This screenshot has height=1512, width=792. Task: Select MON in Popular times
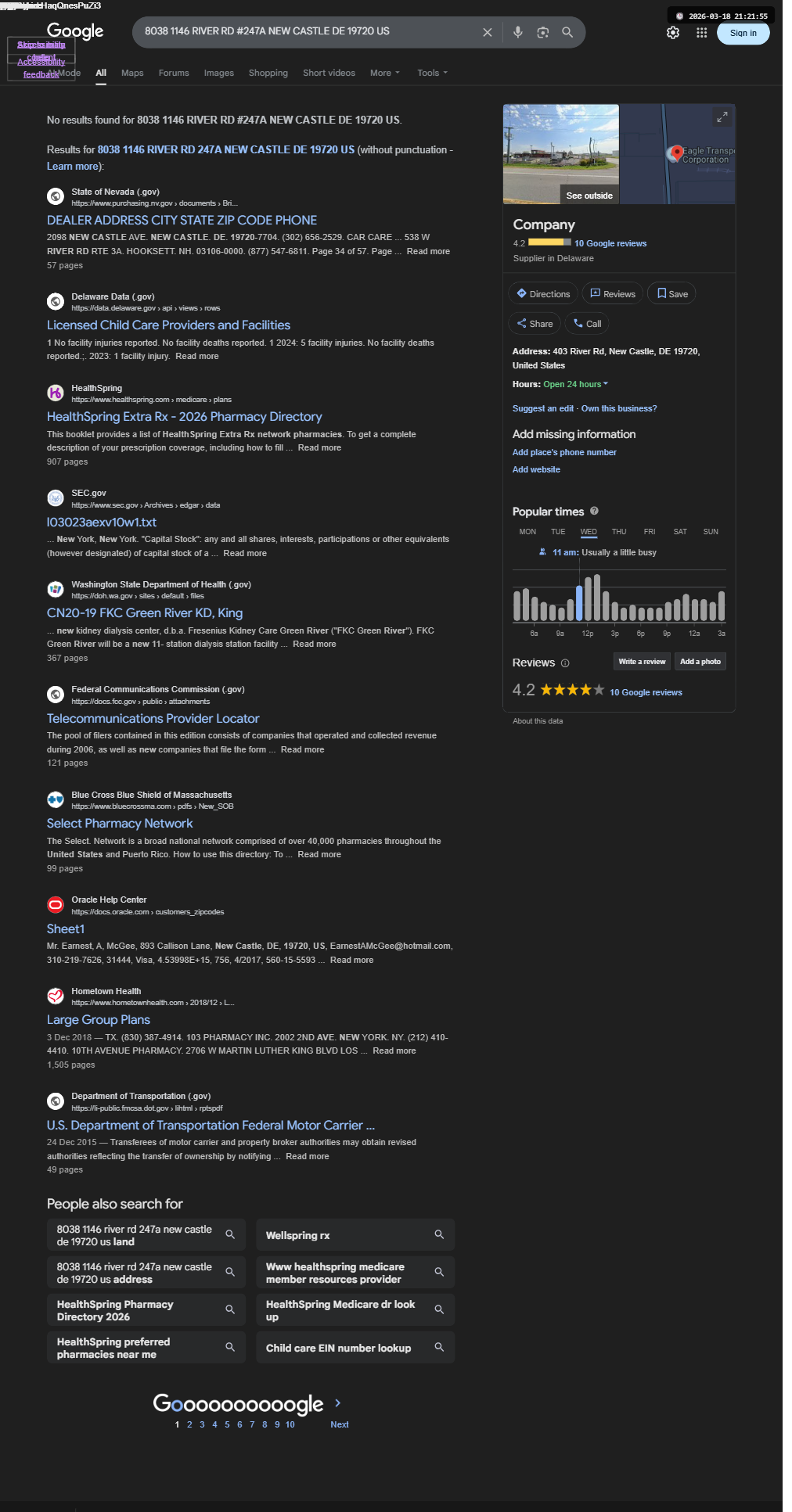[x=527, y=532]
